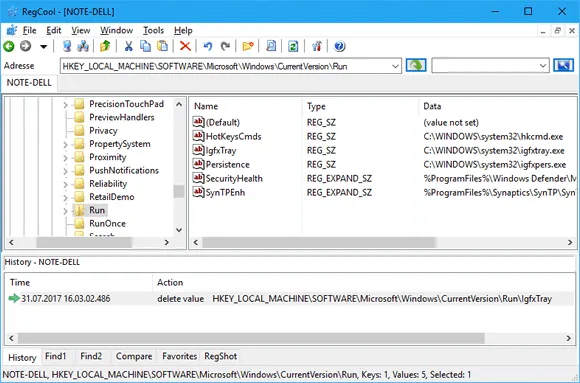Image resolution: width=580 pixels, height=383 pixels.
Task: Expand the PushNotifications tree node
Action: 65,171
